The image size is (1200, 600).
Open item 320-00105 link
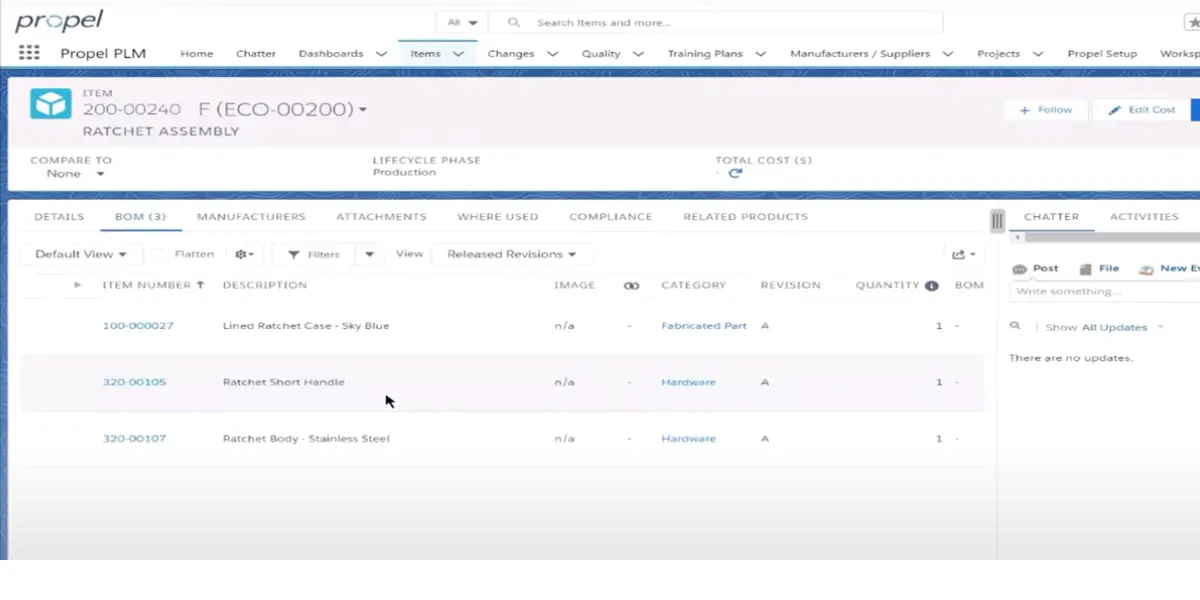pos(134,382)
